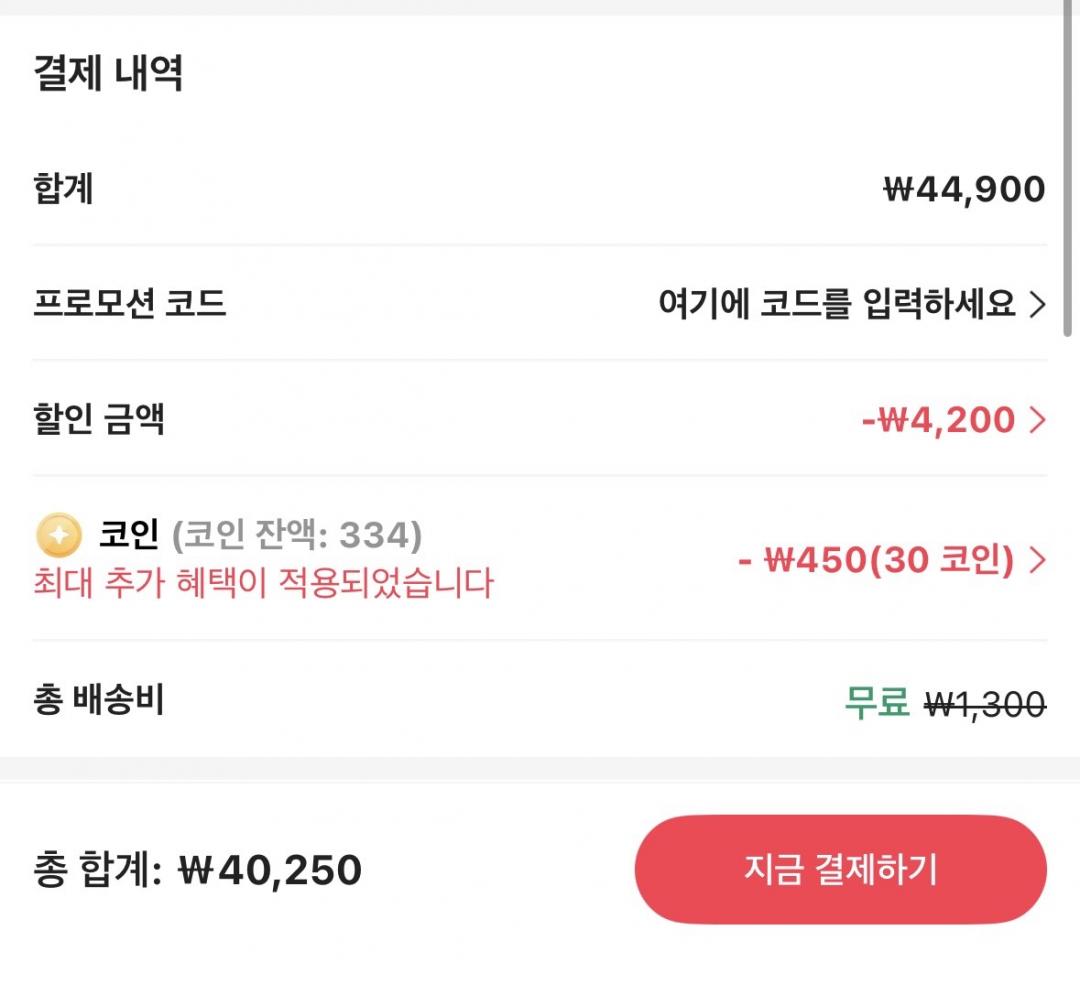Open 할인 금액 details chevron
This screenshot has height=984, width=1080.
point(1037,420)
